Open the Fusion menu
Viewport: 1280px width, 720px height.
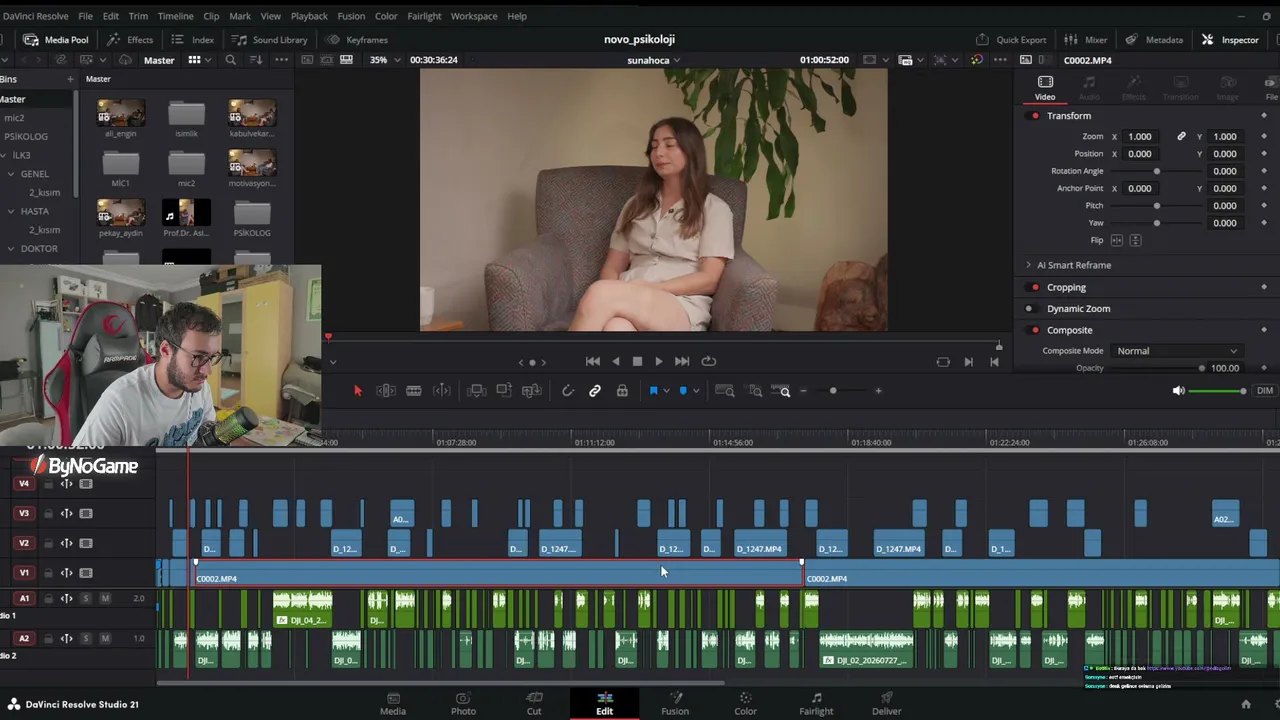pyautogui.click(x=351, y=16)
